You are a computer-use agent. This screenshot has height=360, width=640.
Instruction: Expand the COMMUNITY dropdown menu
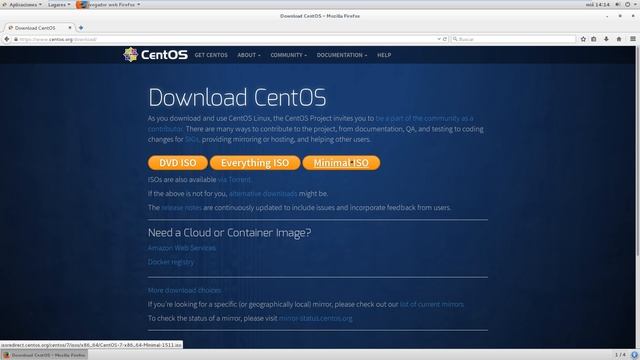pos(288,55)
